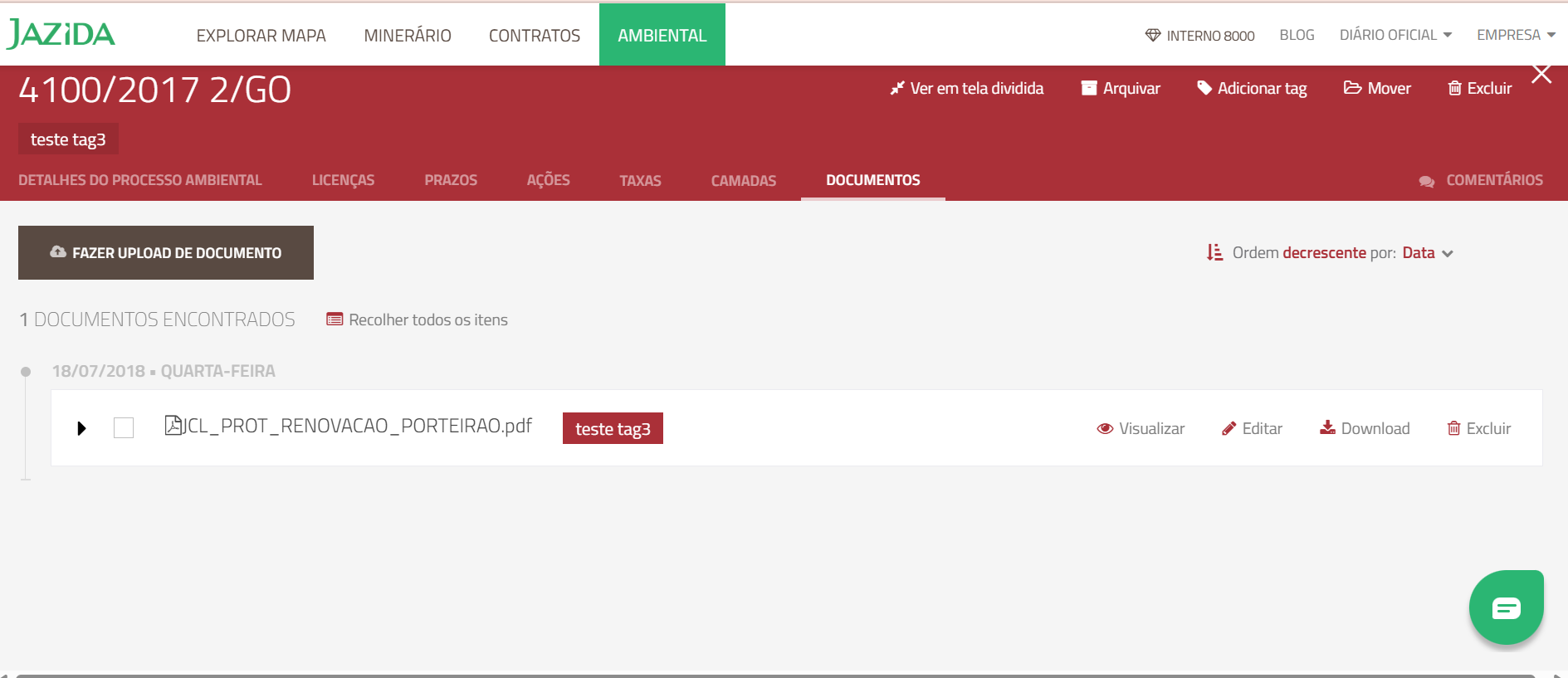This screenshot has height=678, width=1568.
Task: Click the diamond icon beside Interno 8000
Action: point(1153,35)
